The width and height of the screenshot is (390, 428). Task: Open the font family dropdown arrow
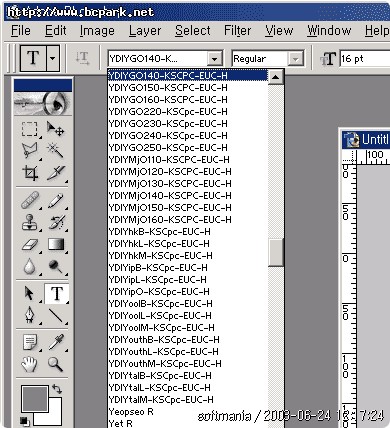click(x=215, y=59)
